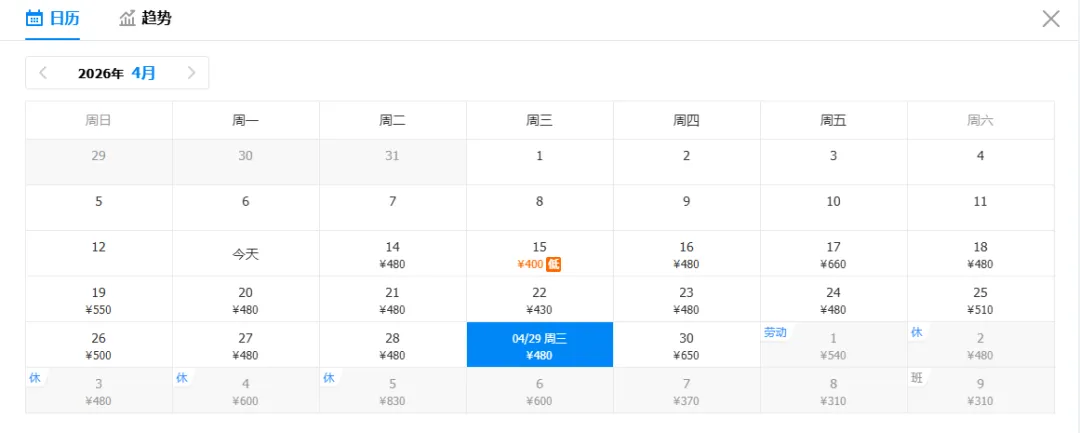
Task: Select April 16 priced ¥480
Action: (687, 253)
